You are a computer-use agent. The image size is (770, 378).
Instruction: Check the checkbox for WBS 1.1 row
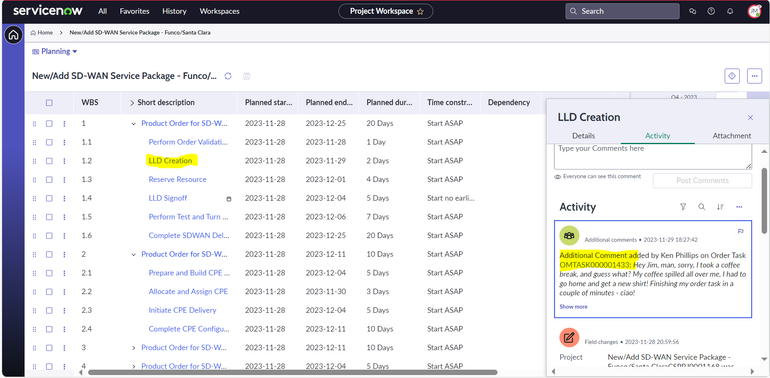[49, 142]
